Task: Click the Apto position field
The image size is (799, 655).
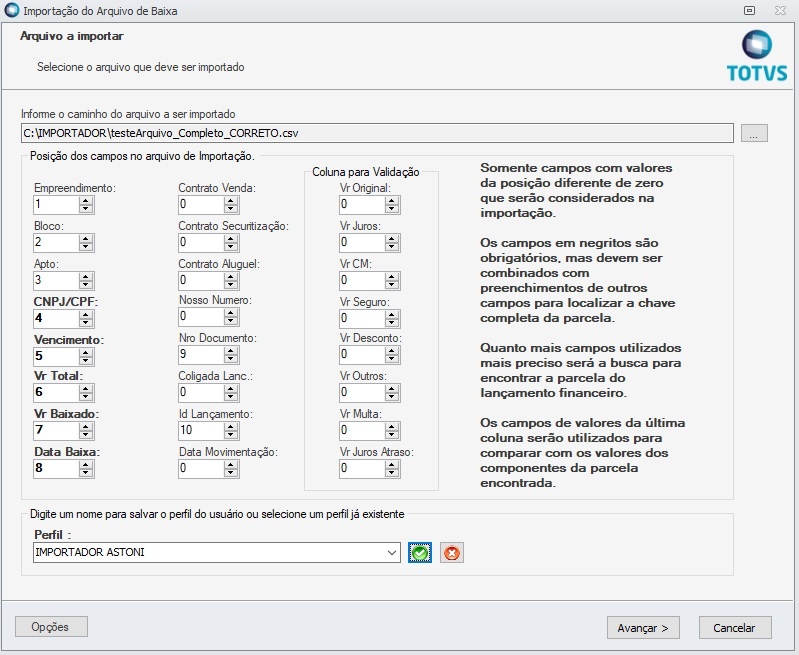Action: [56, 280]
